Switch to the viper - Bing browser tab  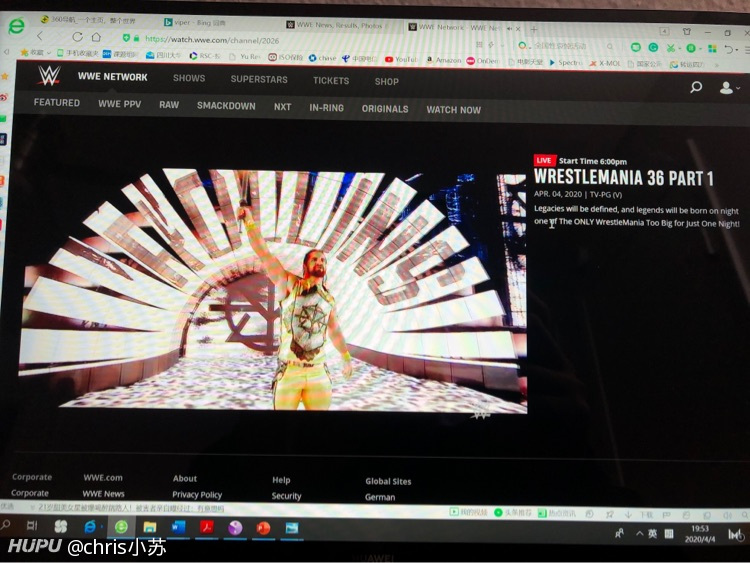tap(195, 22)
